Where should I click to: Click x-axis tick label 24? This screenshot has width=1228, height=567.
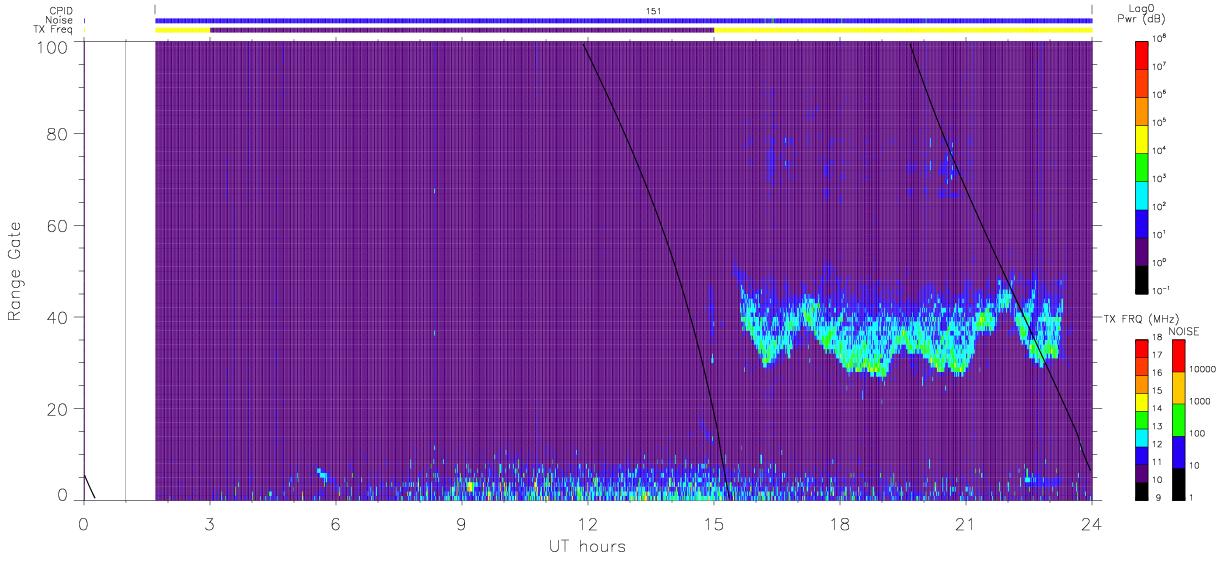pos(1091,523)
